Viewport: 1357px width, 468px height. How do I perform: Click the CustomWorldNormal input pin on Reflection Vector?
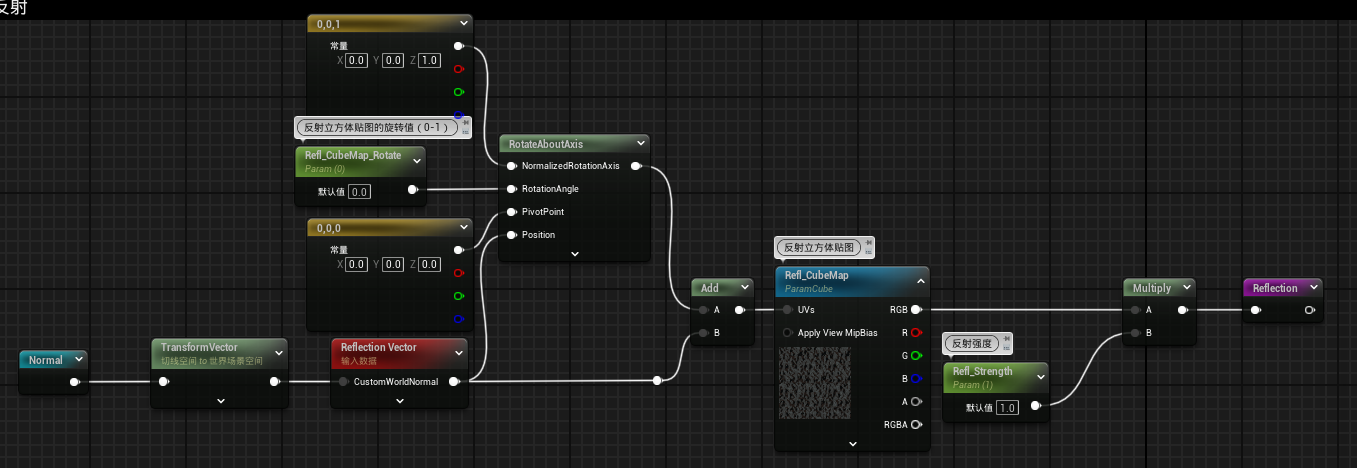[x=343, y=381]
